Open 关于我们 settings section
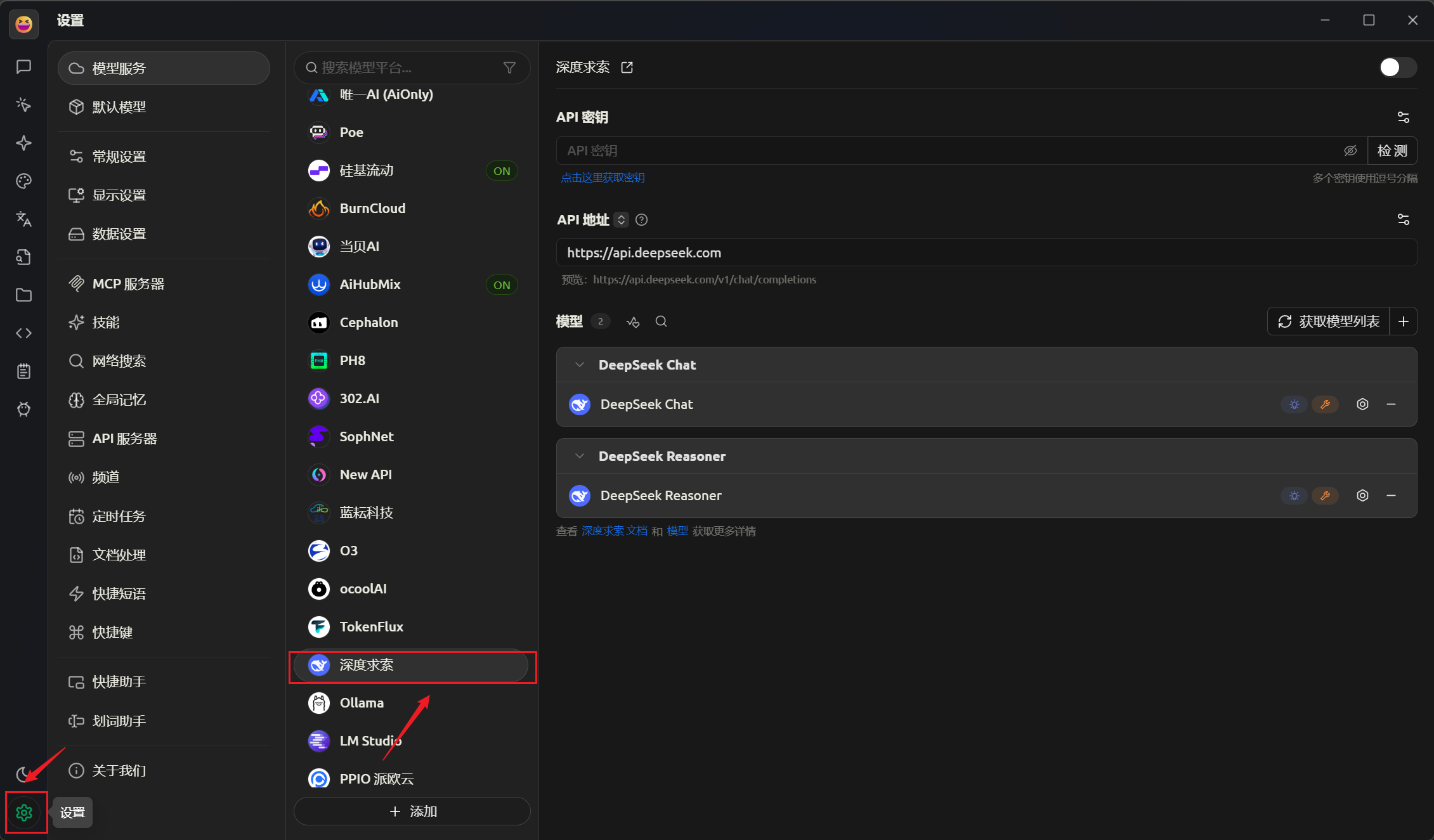Screen dimensions: 1434x840 click(x=164, y=770)
